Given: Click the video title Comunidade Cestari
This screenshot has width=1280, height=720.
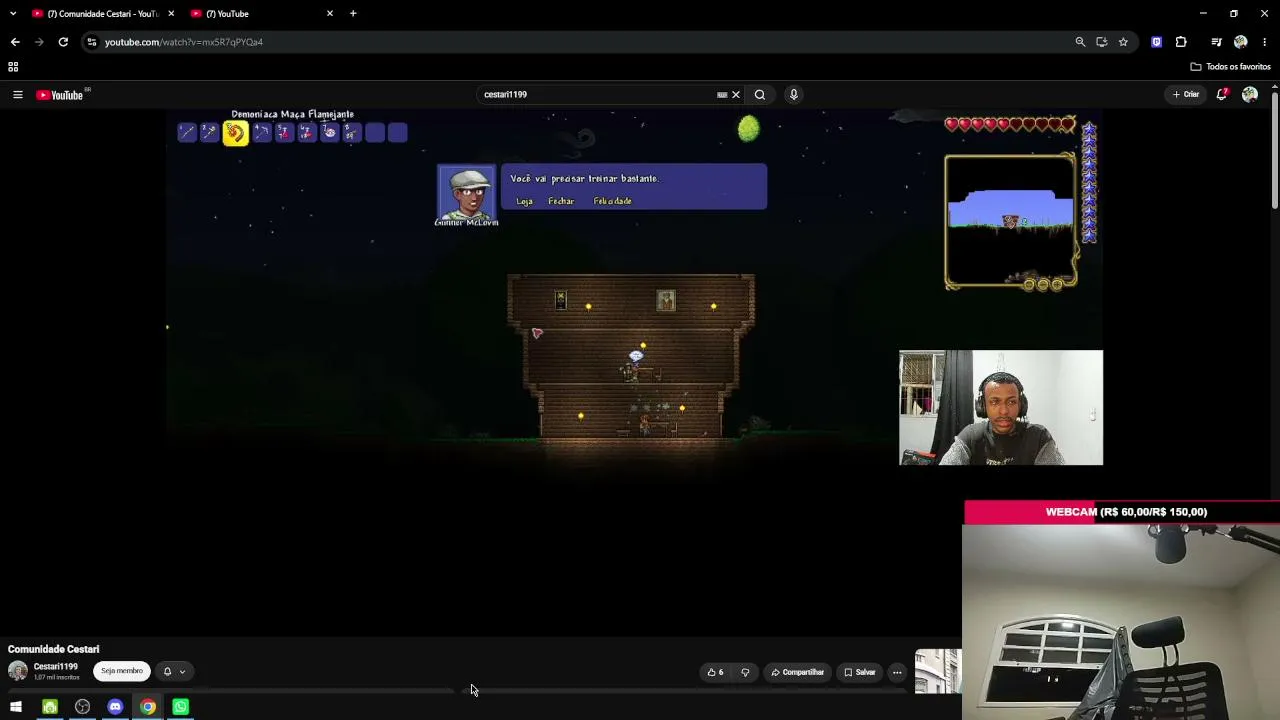Looking at the screenshot, I should point(54,649).
